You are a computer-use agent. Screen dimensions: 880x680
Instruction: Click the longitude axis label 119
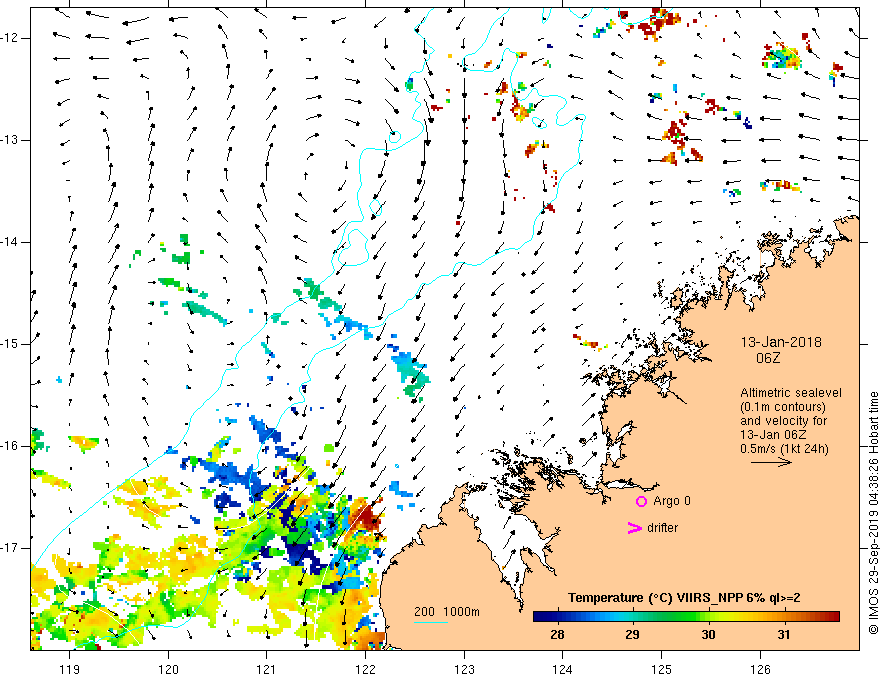tap(70, 669)
